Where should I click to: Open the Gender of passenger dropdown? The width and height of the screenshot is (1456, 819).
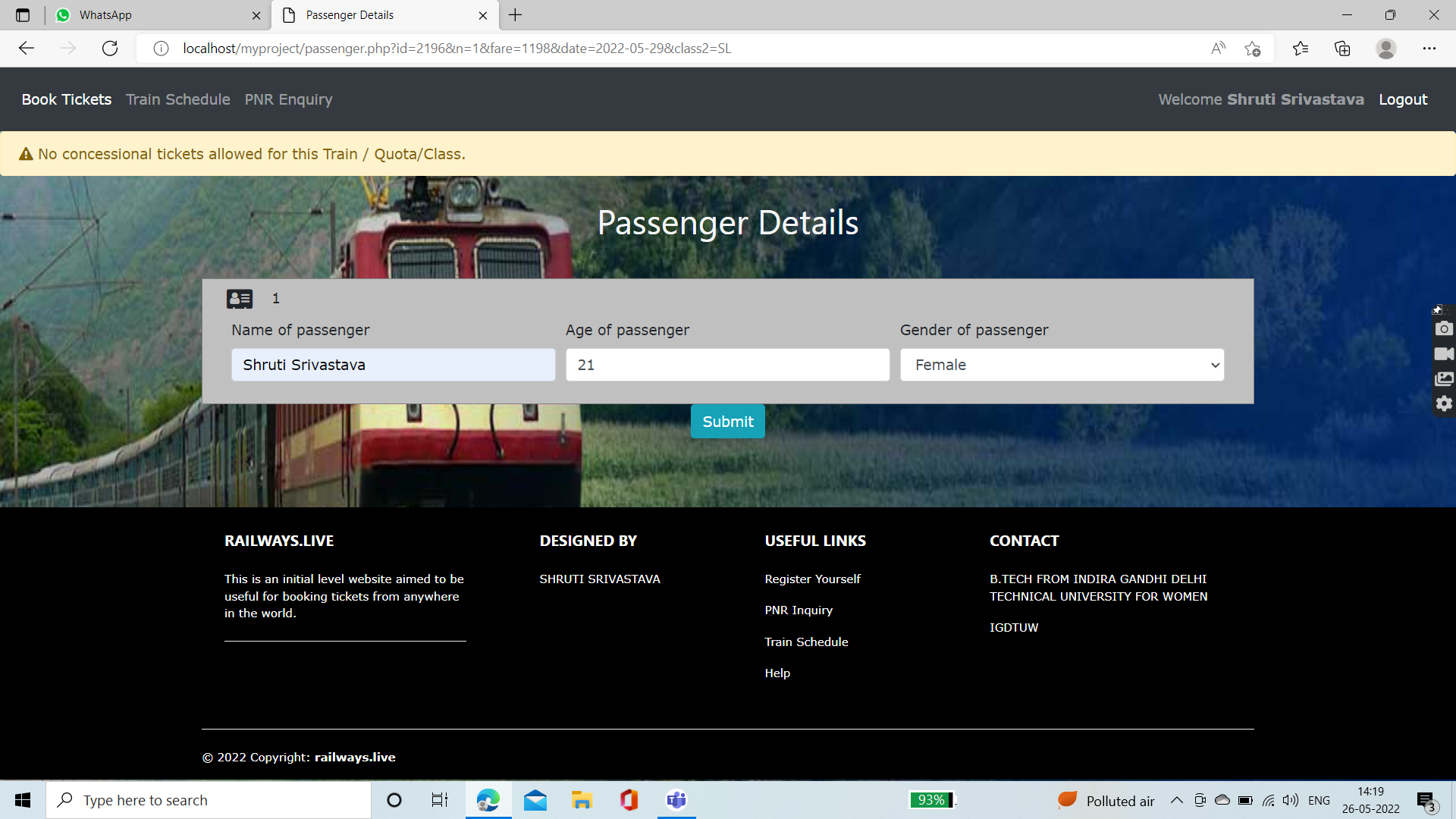[1061, 365]
